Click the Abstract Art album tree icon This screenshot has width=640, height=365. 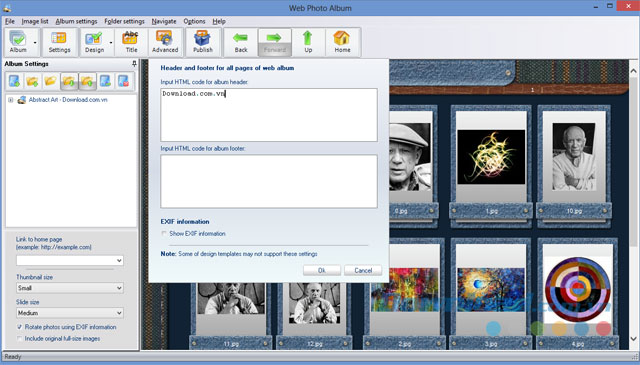click(22, 100)
